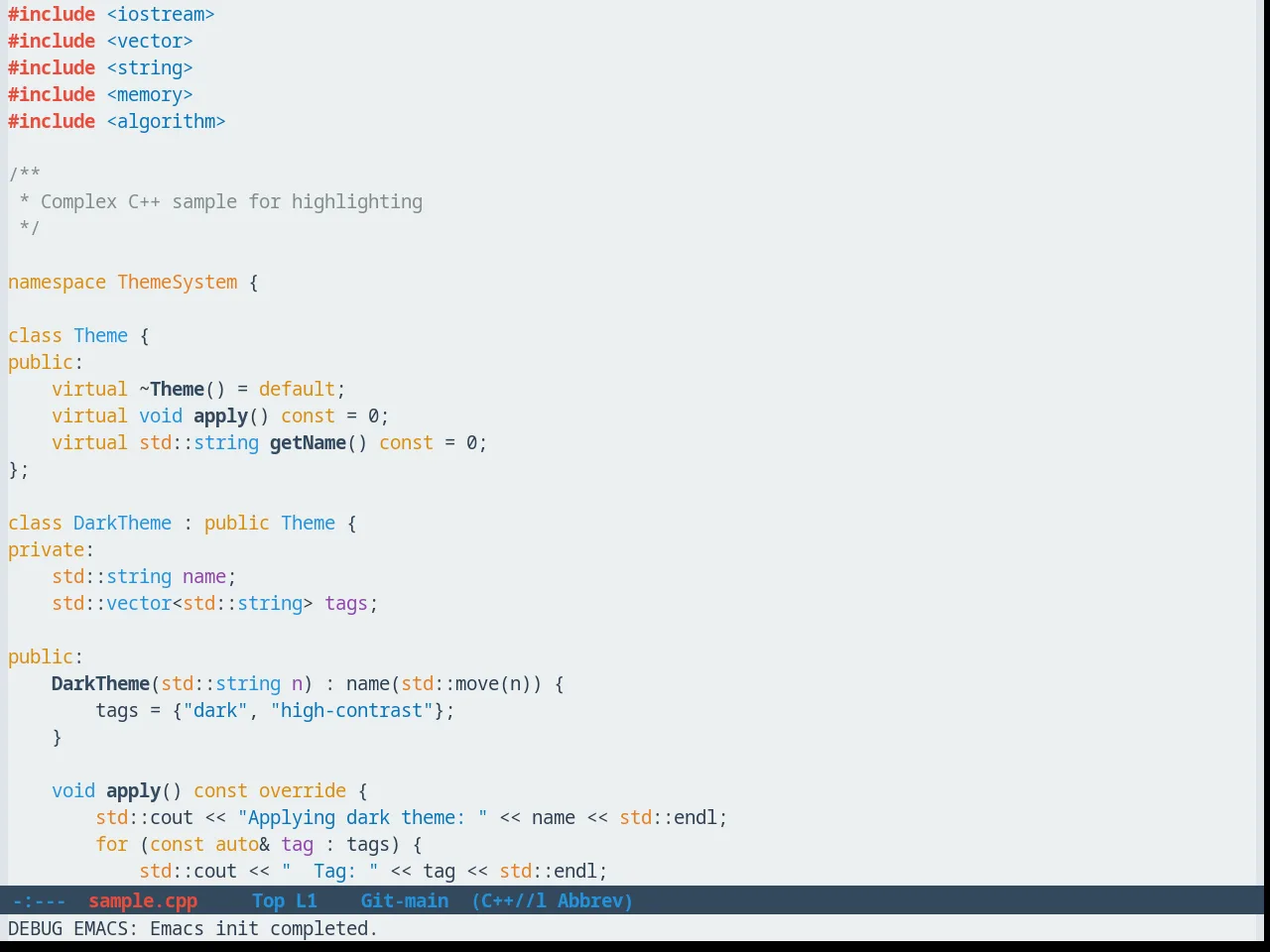Viewport: 1270px width, 952px height.
Task: Click the -:--- buffer status flags
Action: pyautogui.click(x=39, y=900)
